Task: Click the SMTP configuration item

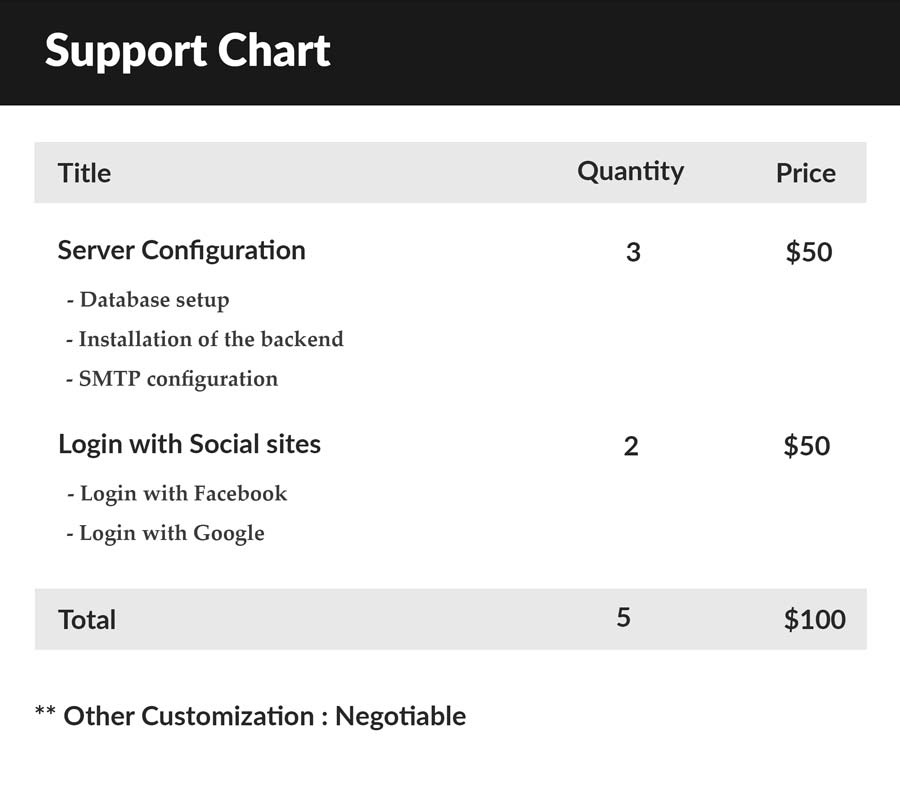Action: [x=172, y=379]
